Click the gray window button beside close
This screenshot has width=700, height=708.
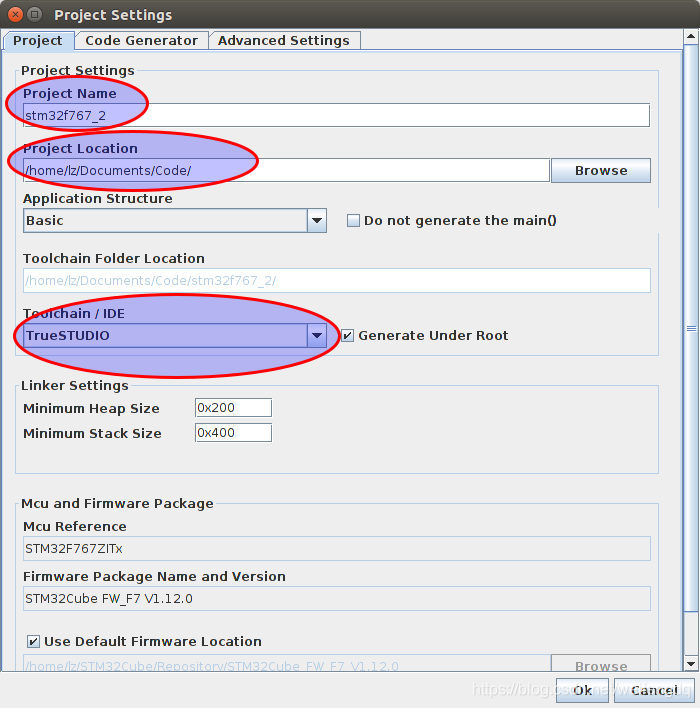tap(34, 14)
